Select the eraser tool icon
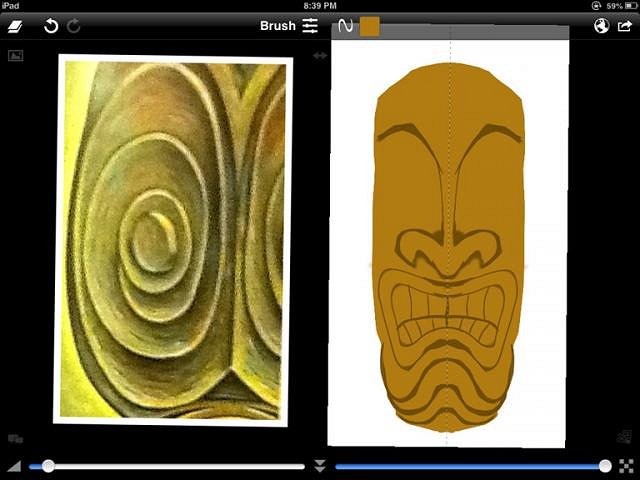The image size is (640, 480). tap(15, 26)
